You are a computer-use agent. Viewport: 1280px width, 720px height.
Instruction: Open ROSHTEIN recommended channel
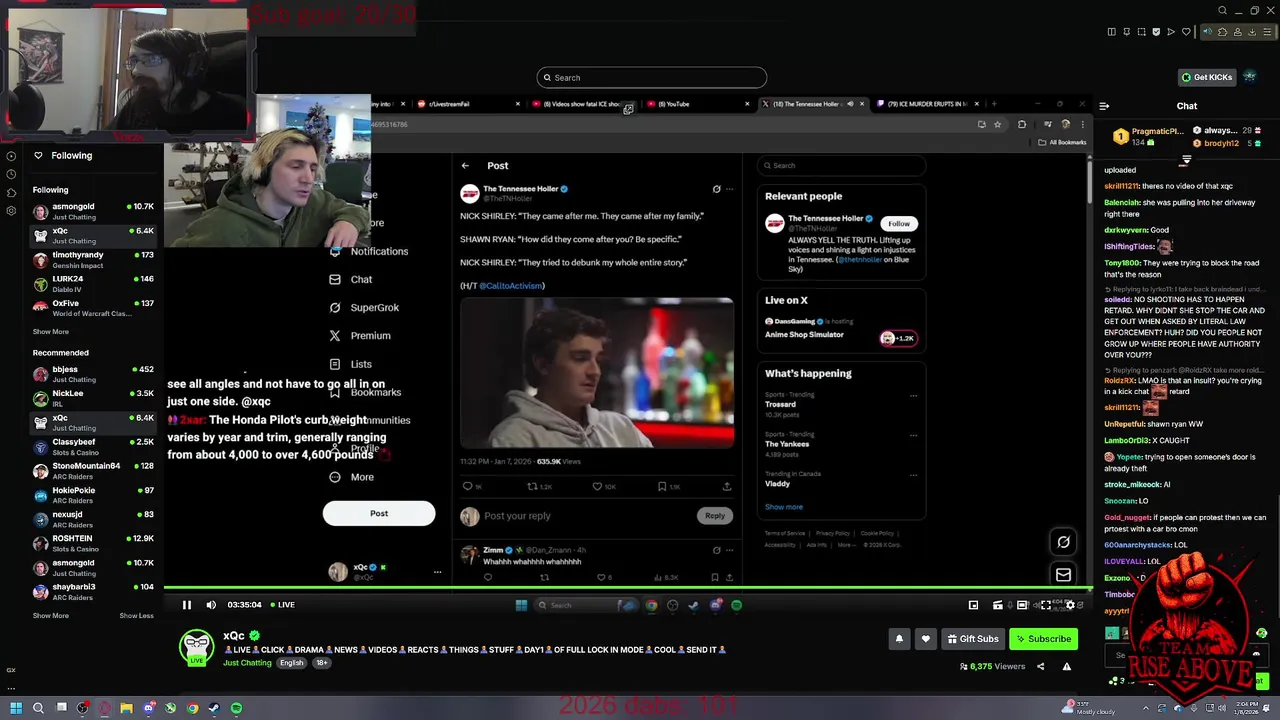click(92, 543)
